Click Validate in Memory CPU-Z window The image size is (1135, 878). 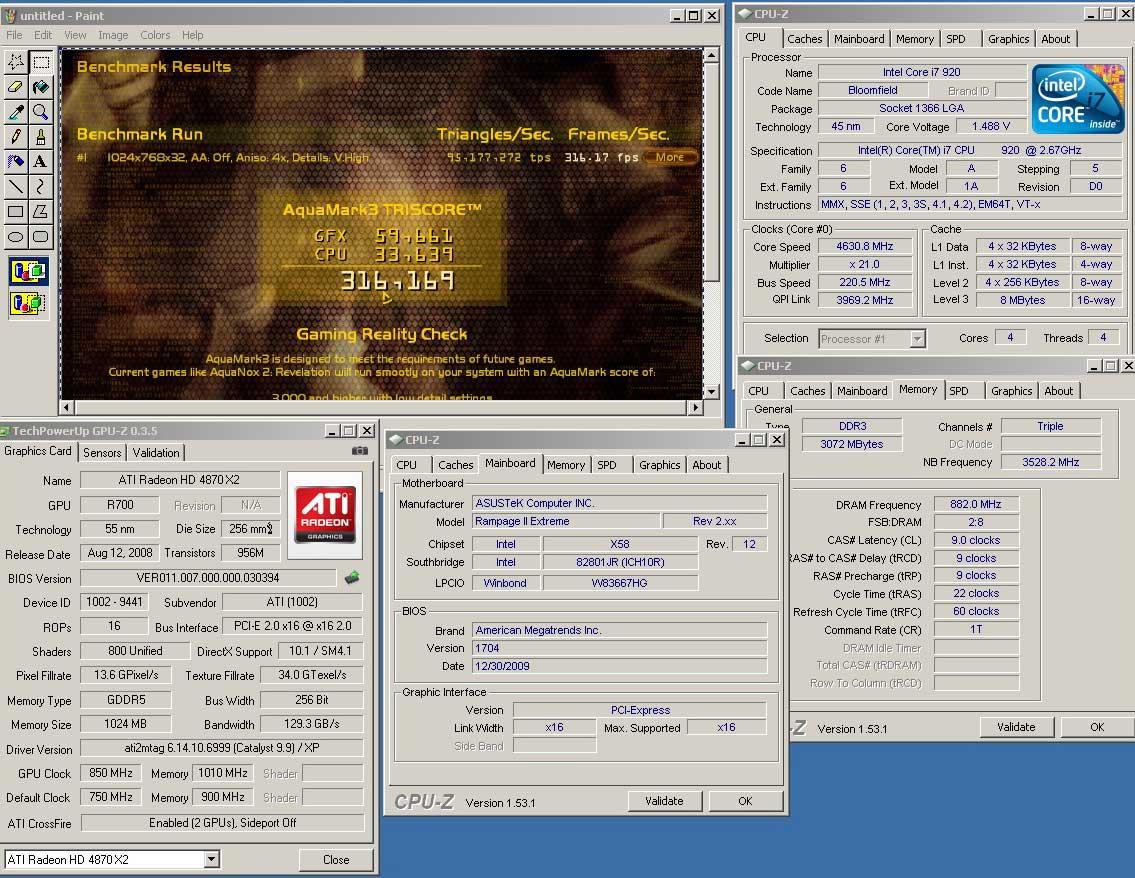point(1016,727)
